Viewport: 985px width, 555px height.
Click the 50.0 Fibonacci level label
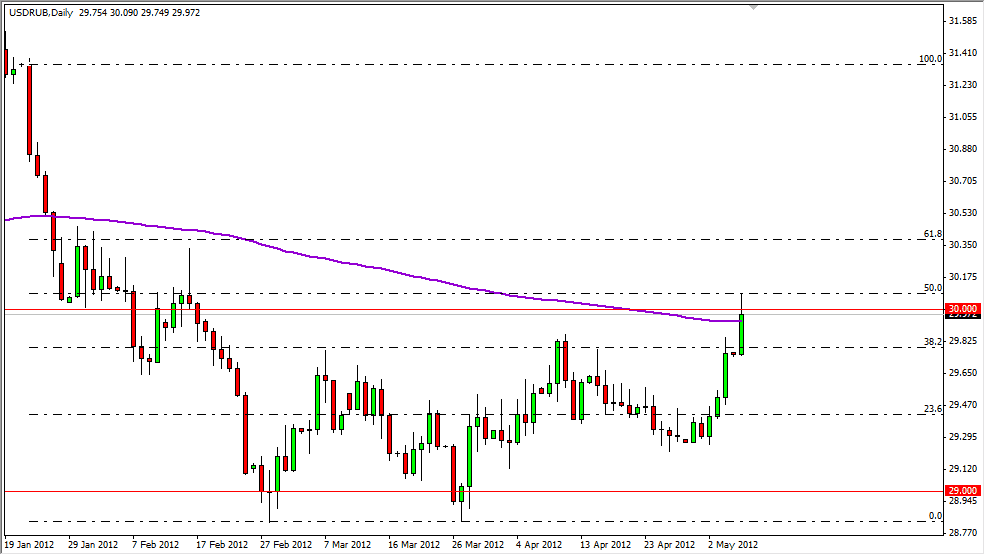click(x=932, y=288)
